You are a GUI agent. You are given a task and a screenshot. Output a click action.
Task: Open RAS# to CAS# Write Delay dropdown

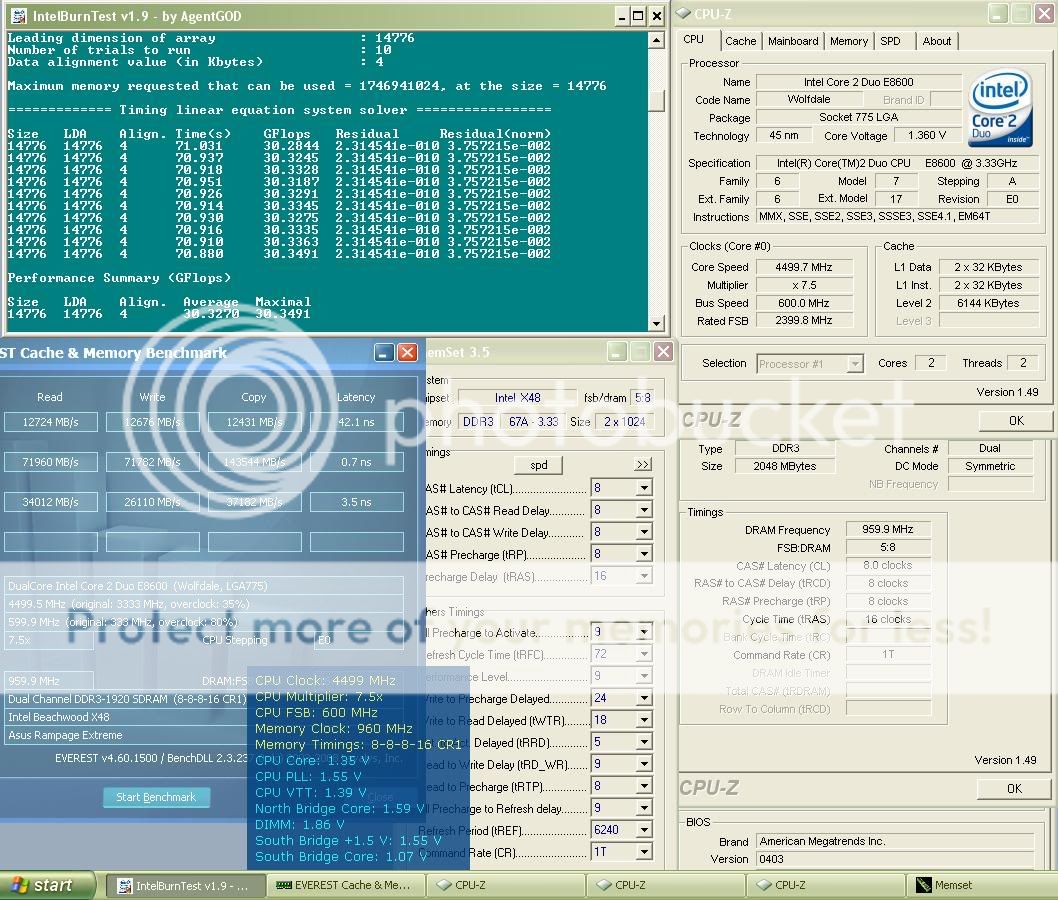click(644, 532)
